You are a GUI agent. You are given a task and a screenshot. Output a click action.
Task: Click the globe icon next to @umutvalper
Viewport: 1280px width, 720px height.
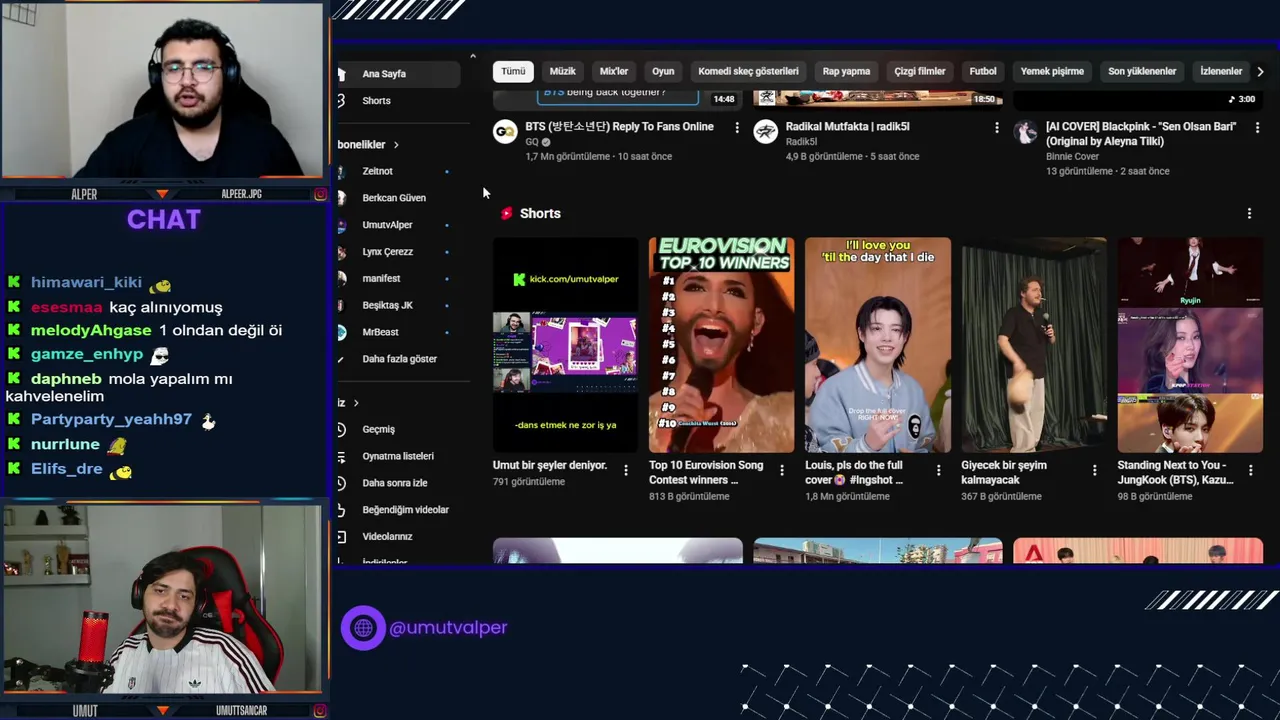[363, 628]
